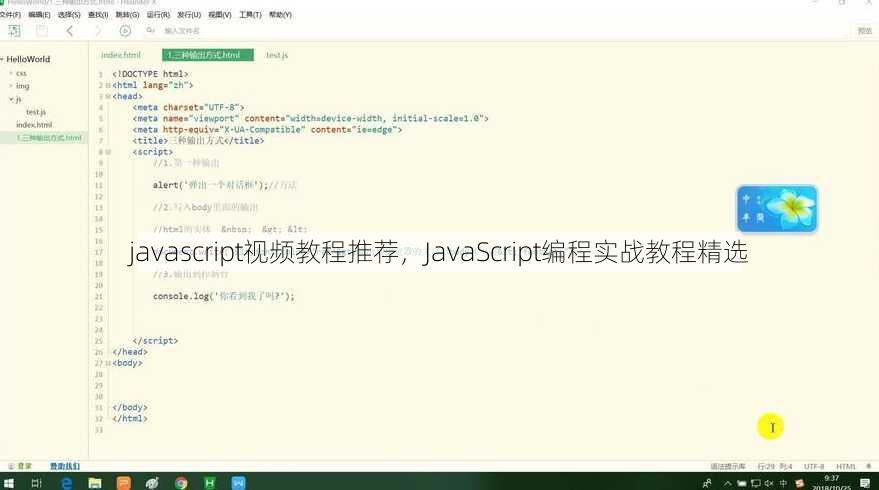Expand the css folder in project tree
Viewport: 879px width, 490px height.
tap(11, 73)
